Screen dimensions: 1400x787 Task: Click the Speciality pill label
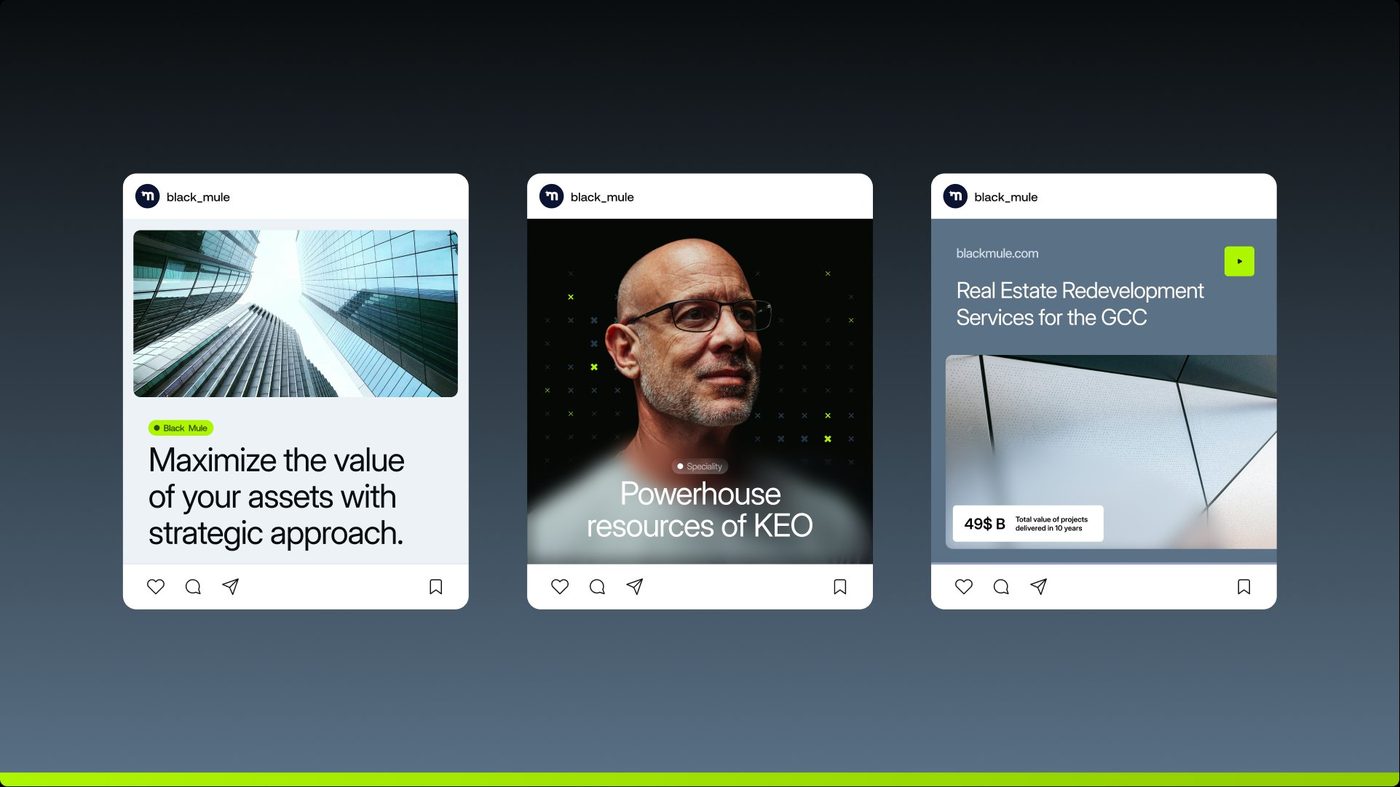[700, 467]
